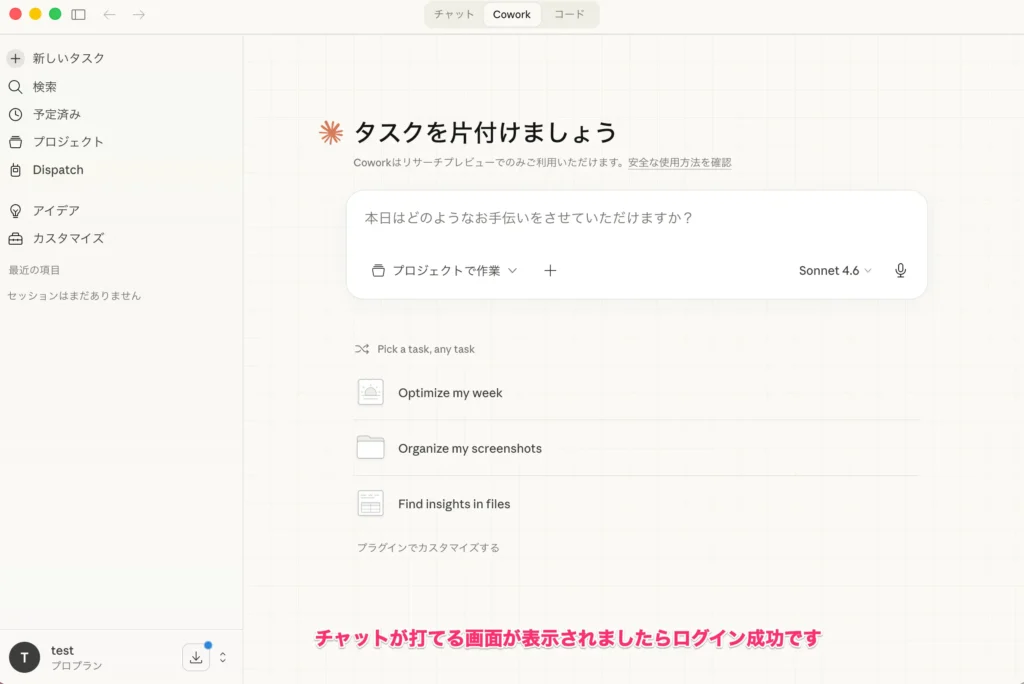Click the microphone icon for voice input
This screenshot has width=1024, height=684.
[x=900, y=270]
